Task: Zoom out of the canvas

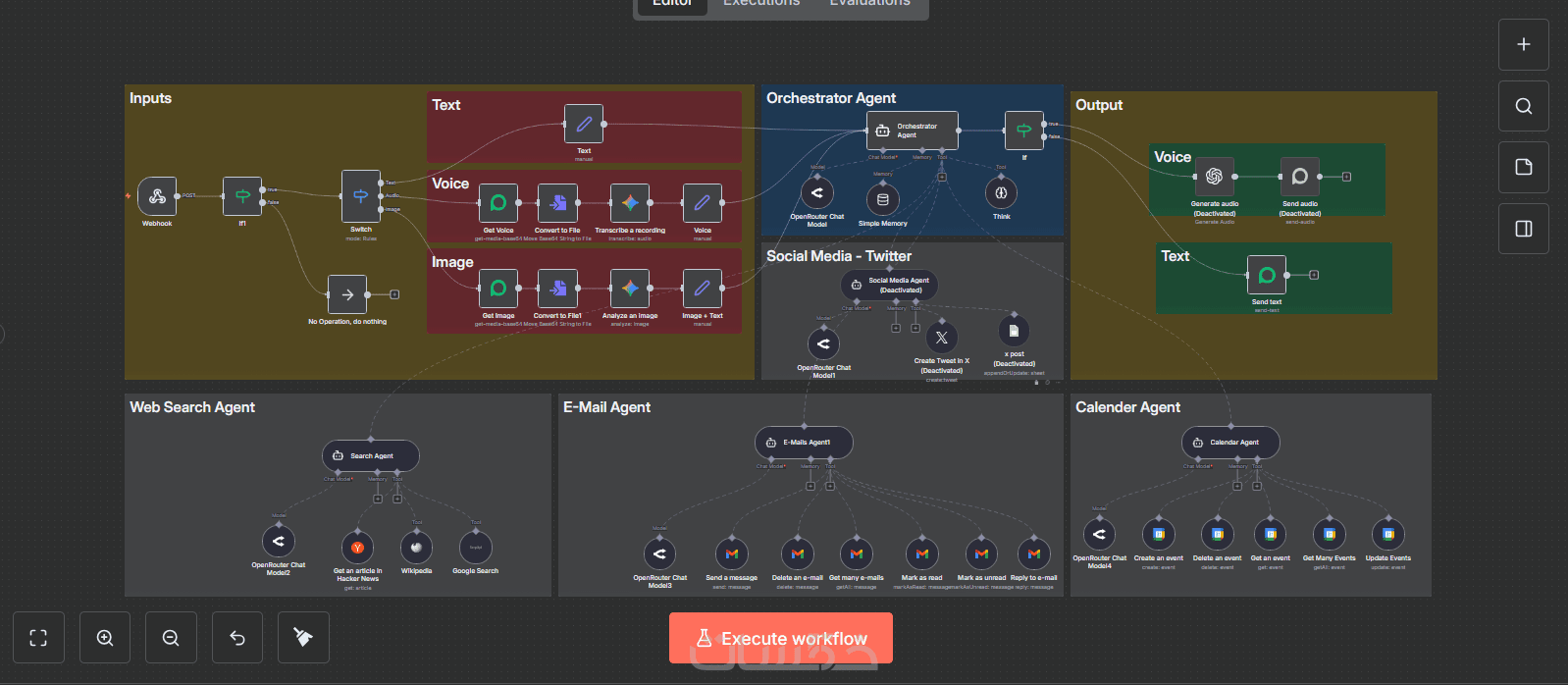Action: click(171, 638)
